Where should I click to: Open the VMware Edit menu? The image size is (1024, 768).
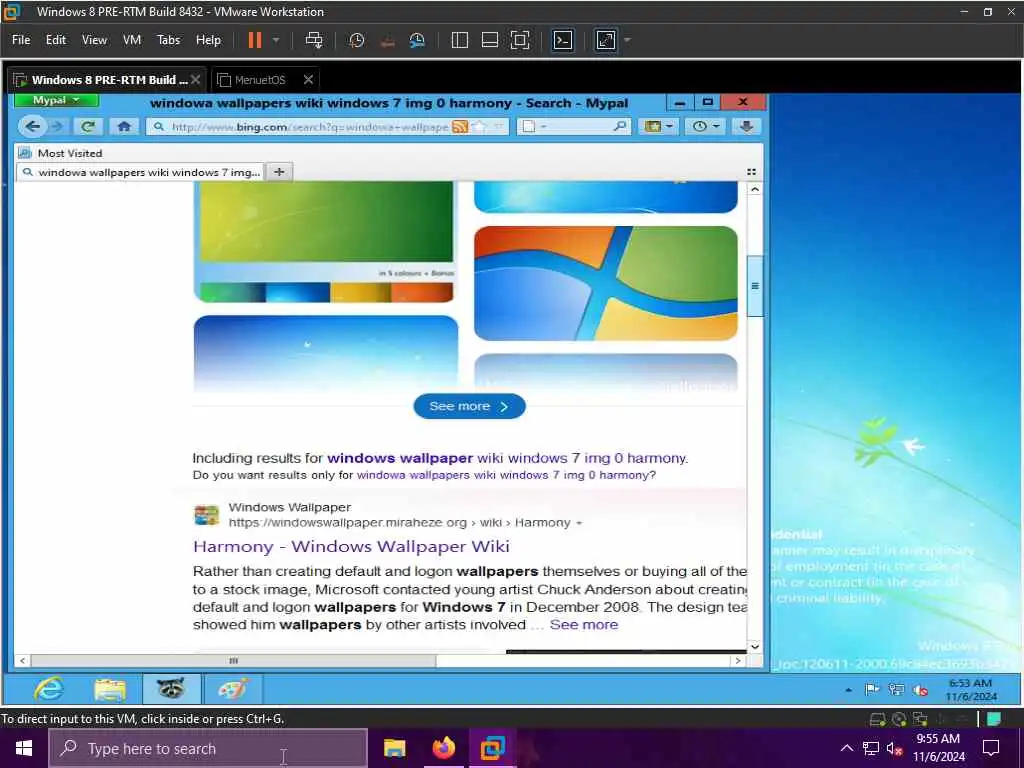point(56,40)
